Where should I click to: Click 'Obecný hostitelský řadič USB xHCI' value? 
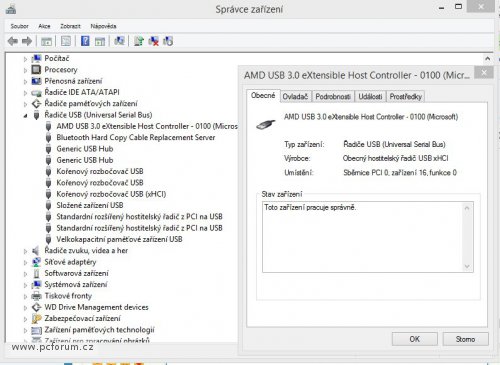(395, 158)
